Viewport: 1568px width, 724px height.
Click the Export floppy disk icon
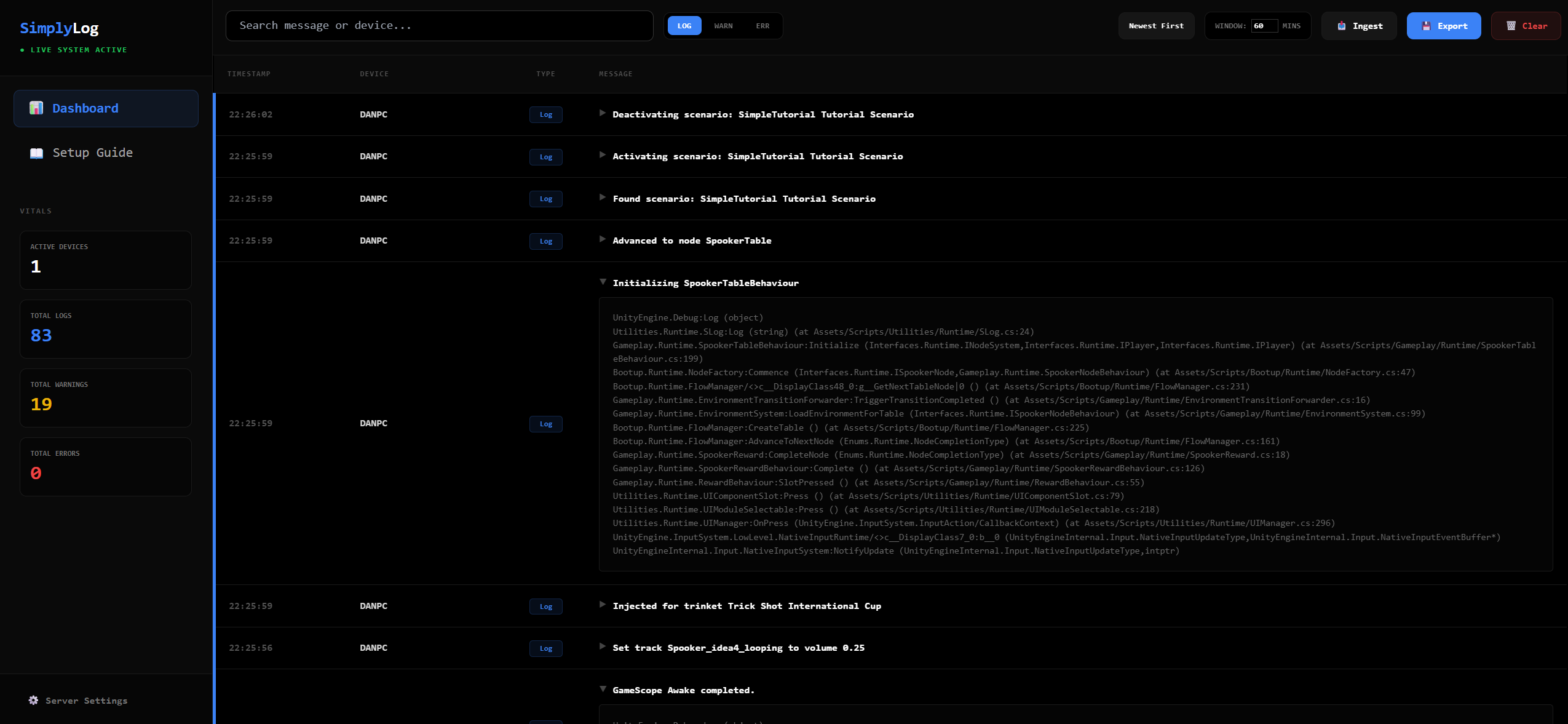pos(1425,25)
